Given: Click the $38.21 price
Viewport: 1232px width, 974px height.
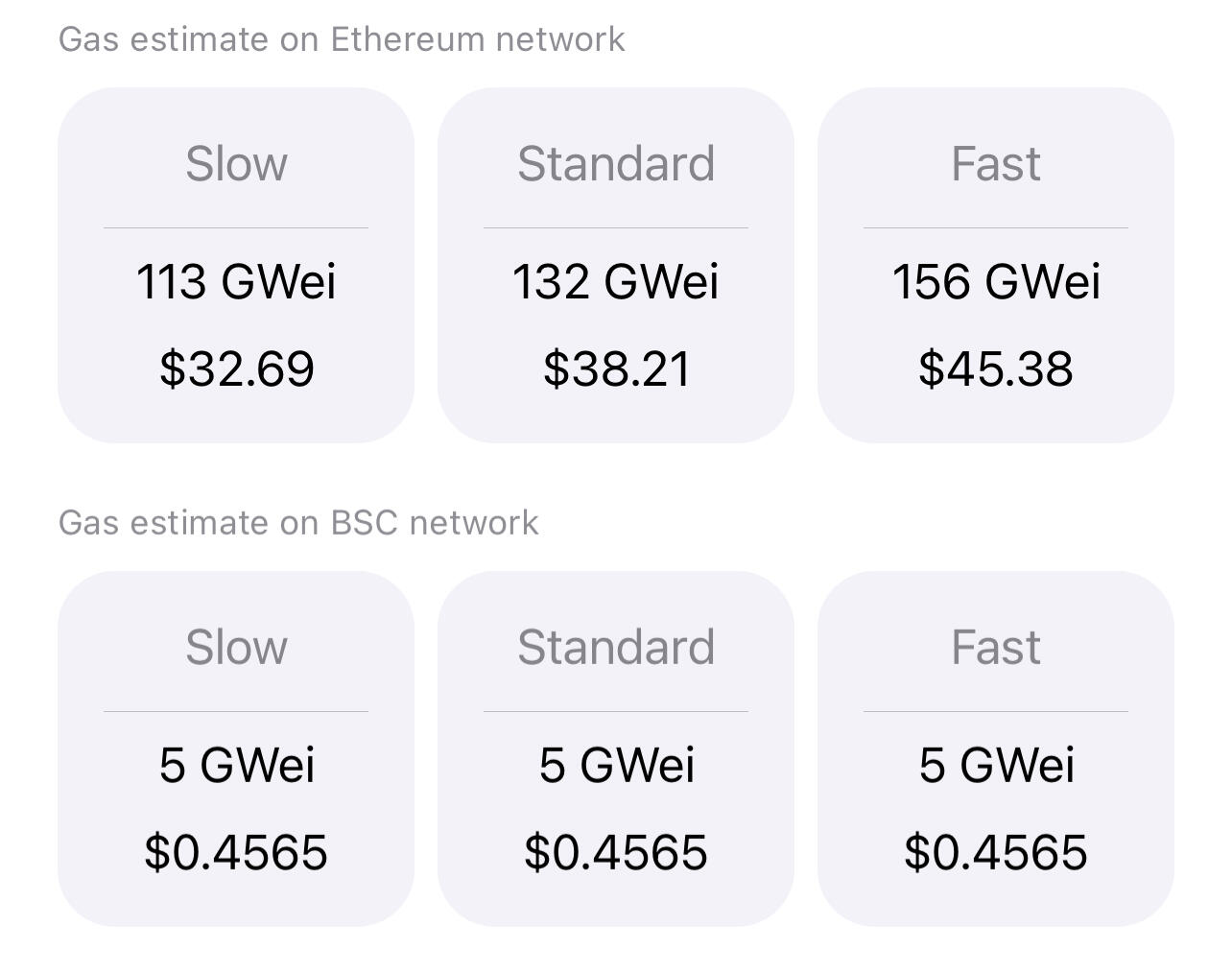Looking at the screenshot, I should (616, 369).
